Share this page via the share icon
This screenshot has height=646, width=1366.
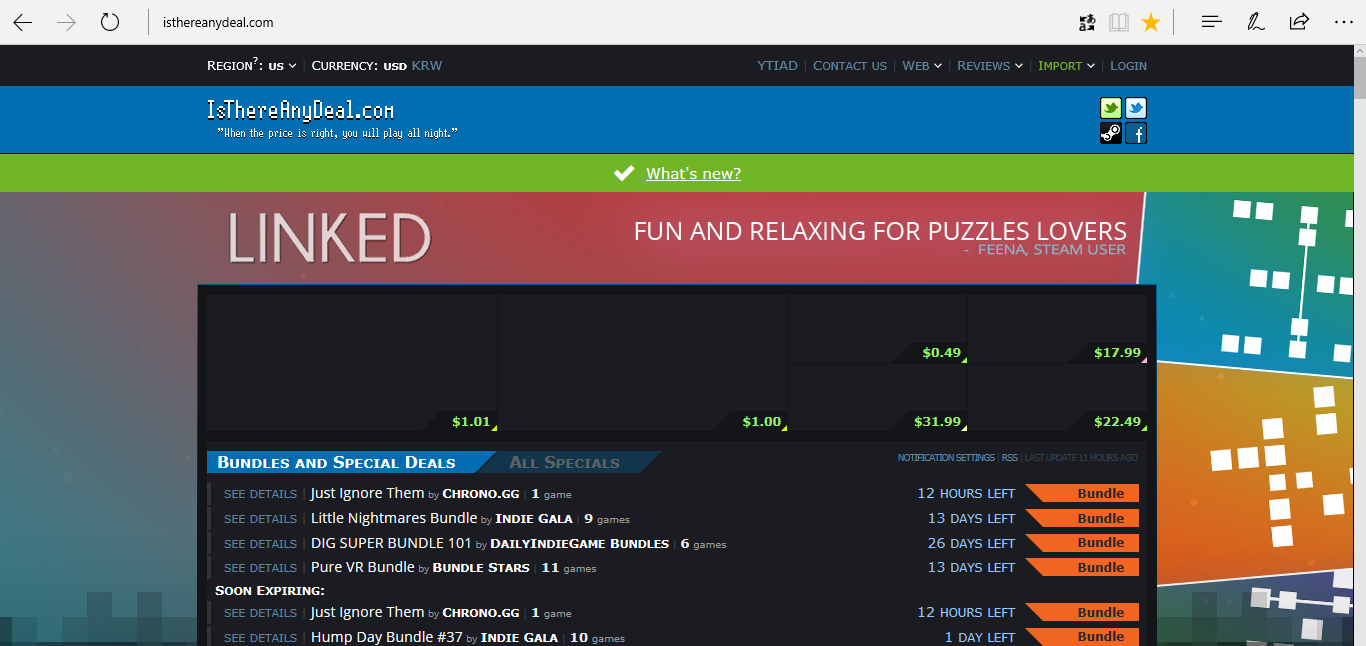[1299, 22]
